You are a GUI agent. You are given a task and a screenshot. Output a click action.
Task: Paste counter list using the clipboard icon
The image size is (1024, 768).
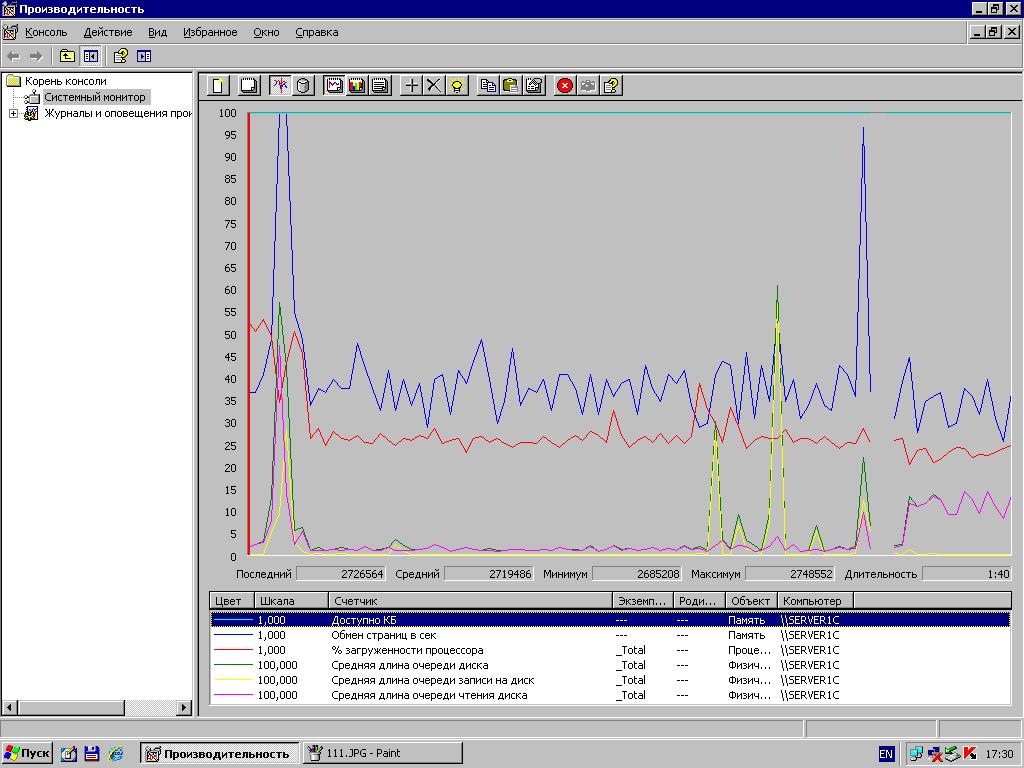coord(511,86)
